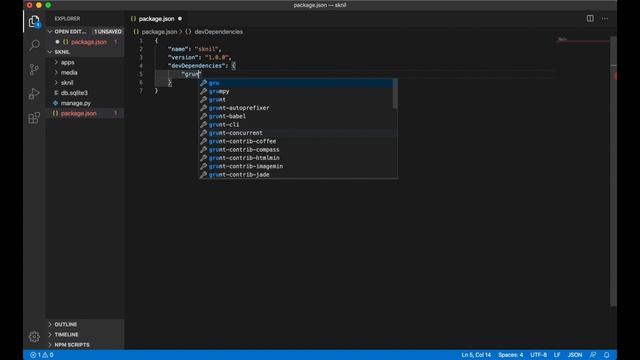Viewport: 640px width, 360px height.
Task: Click the unsaved dot on package.json tab
Action: coord(180,19)
